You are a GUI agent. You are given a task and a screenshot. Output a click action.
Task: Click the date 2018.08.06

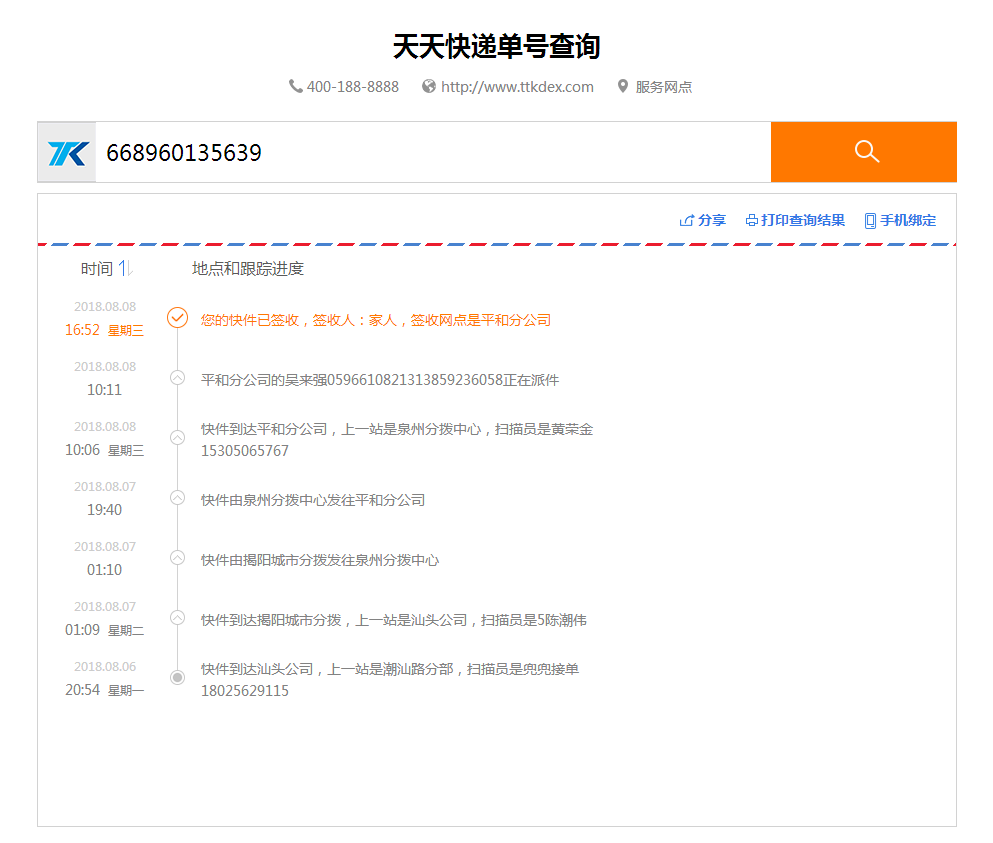[x=105, y=666]
